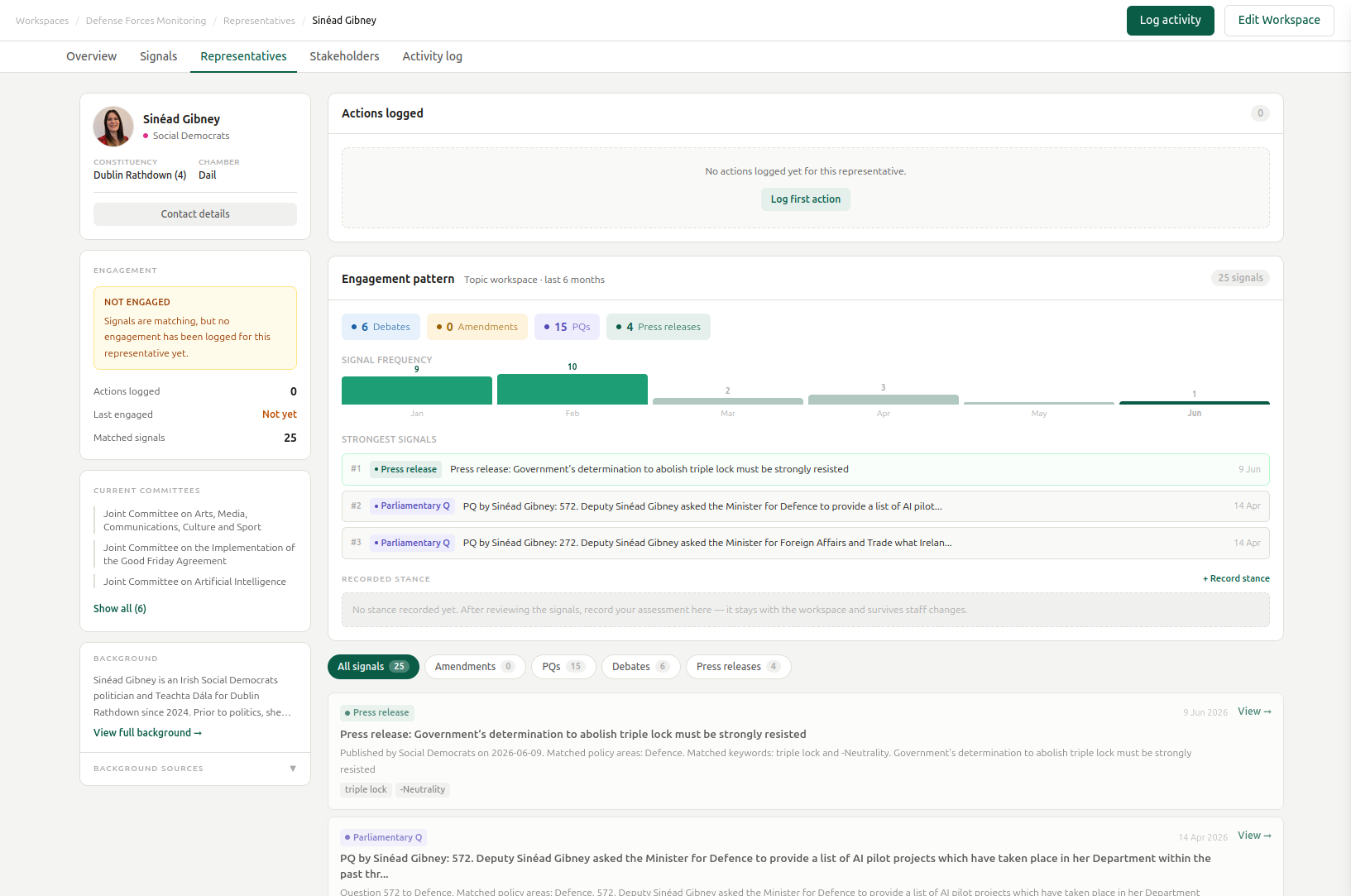The height and width of the screenshot is (896, 1351).
Task: Click the Log activity button
Action: pyautogui.click(x=1170, y=21)
